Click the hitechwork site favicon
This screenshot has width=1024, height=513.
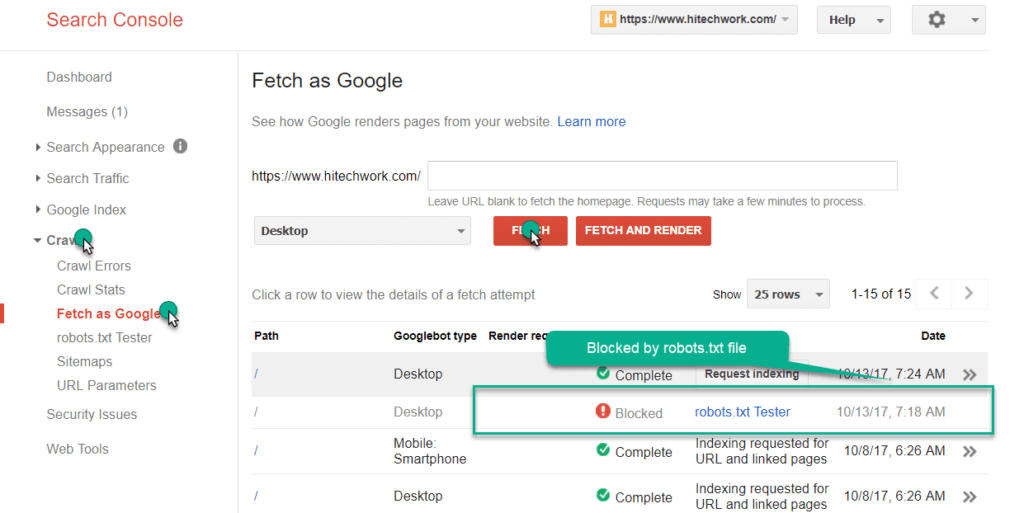tap(608, 20)
